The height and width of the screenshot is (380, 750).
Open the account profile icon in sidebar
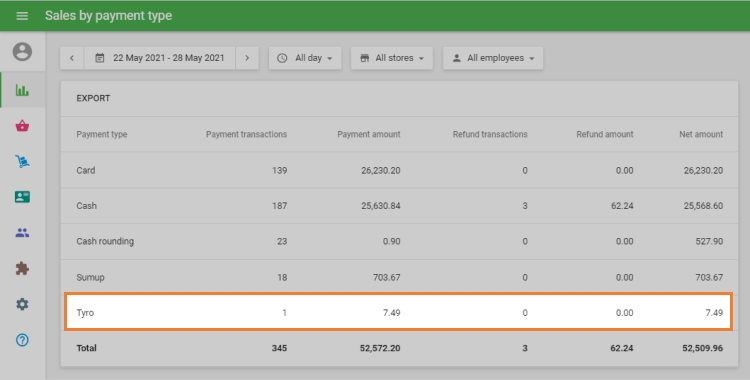click(22, 52)
